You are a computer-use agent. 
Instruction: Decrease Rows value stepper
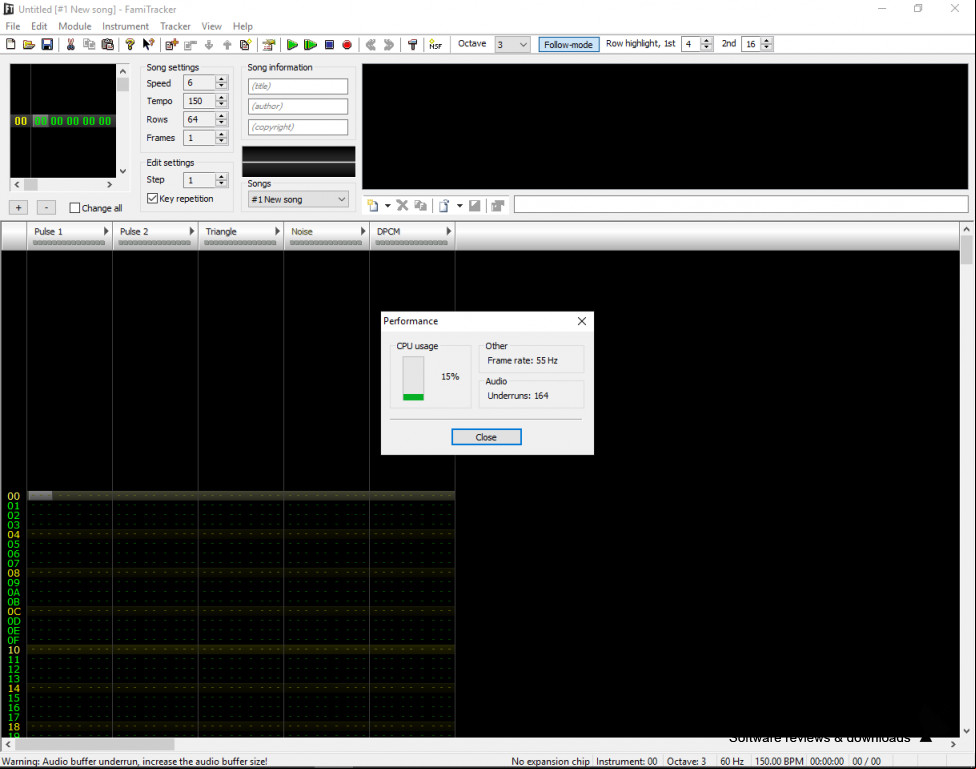pos(222,123)
